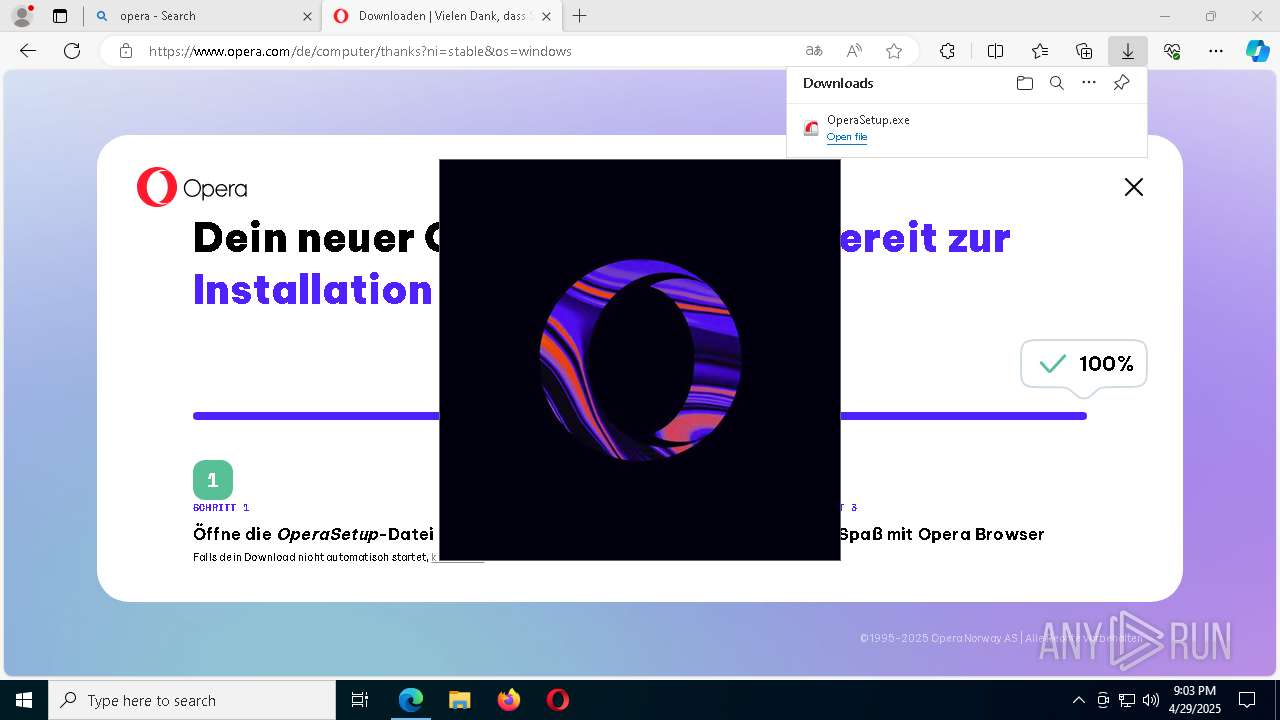Open network status tray icon
The width and height of the screenshot is (1280, 720).
point(1127,700)
